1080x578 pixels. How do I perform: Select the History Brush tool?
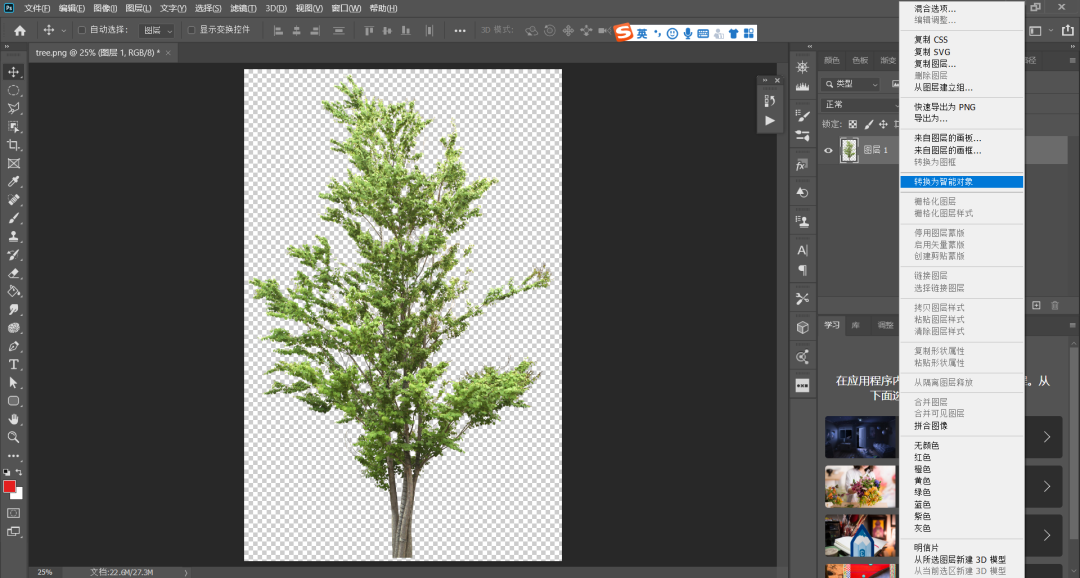[x=13, y=254]
